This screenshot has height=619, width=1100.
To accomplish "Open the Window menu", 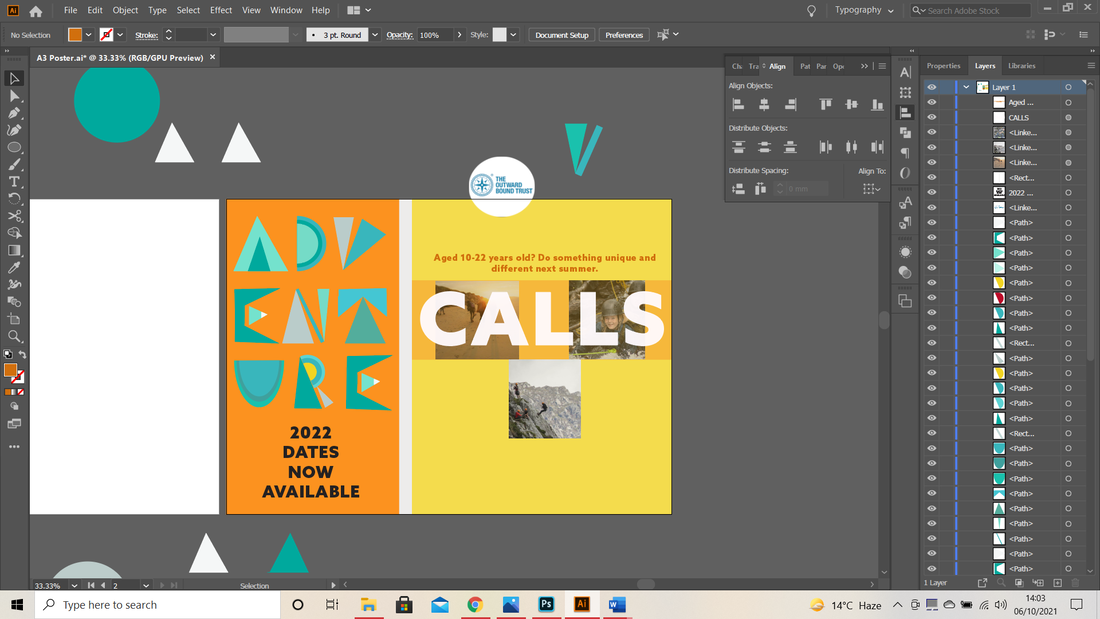I will point(286,11).
